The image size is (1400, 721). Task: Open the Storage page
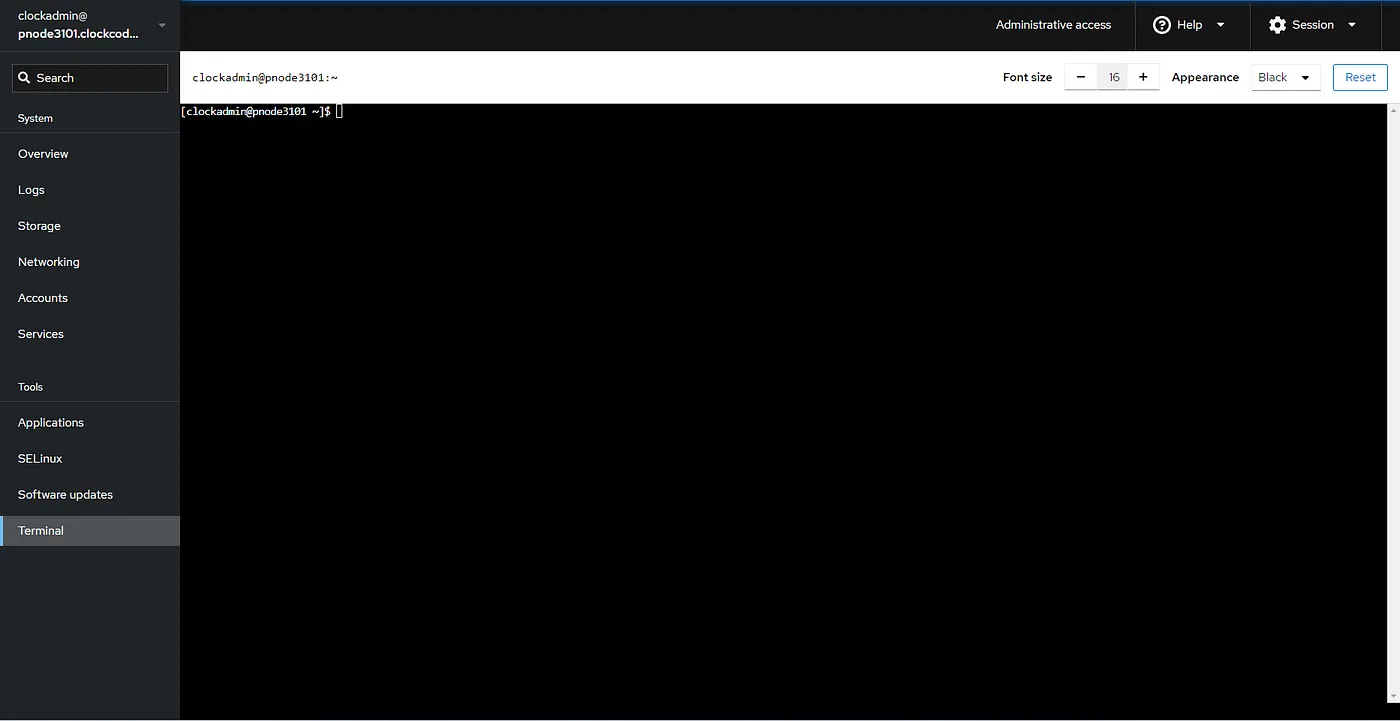[x=90, y=226]
